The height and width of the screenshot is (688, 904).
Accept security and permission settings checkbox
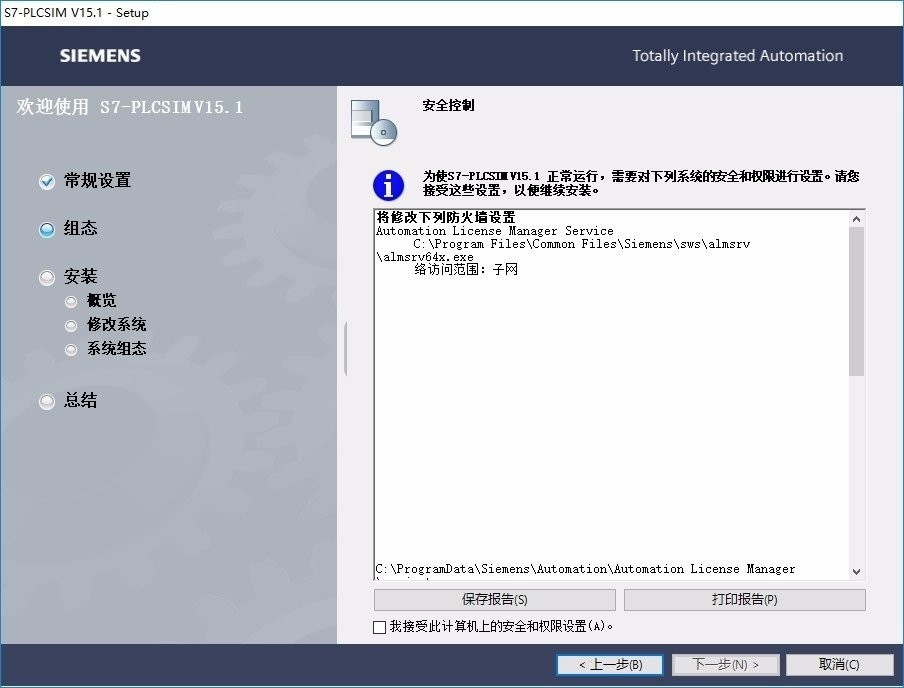pos(379,627)
